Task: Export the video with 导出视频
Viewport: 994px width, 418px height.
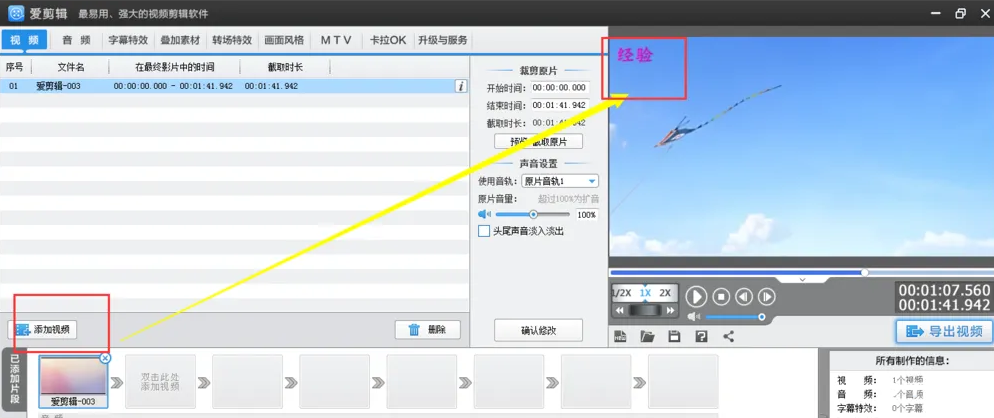Action: (x=945, y=331)
